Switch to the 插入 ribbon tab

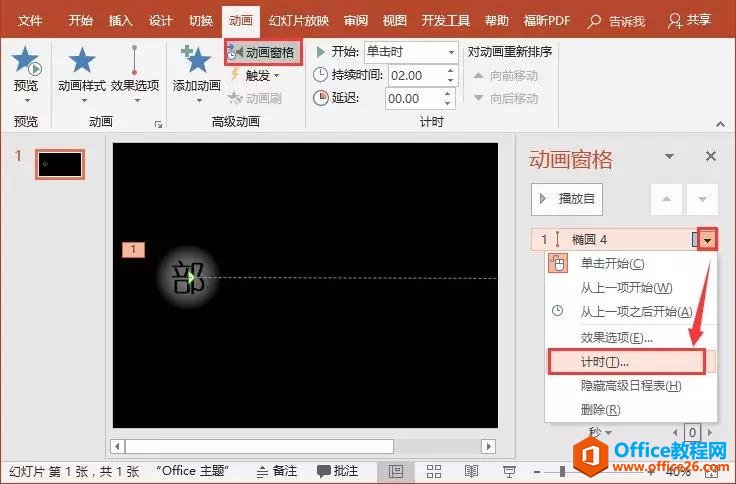[x=120, y=20]
